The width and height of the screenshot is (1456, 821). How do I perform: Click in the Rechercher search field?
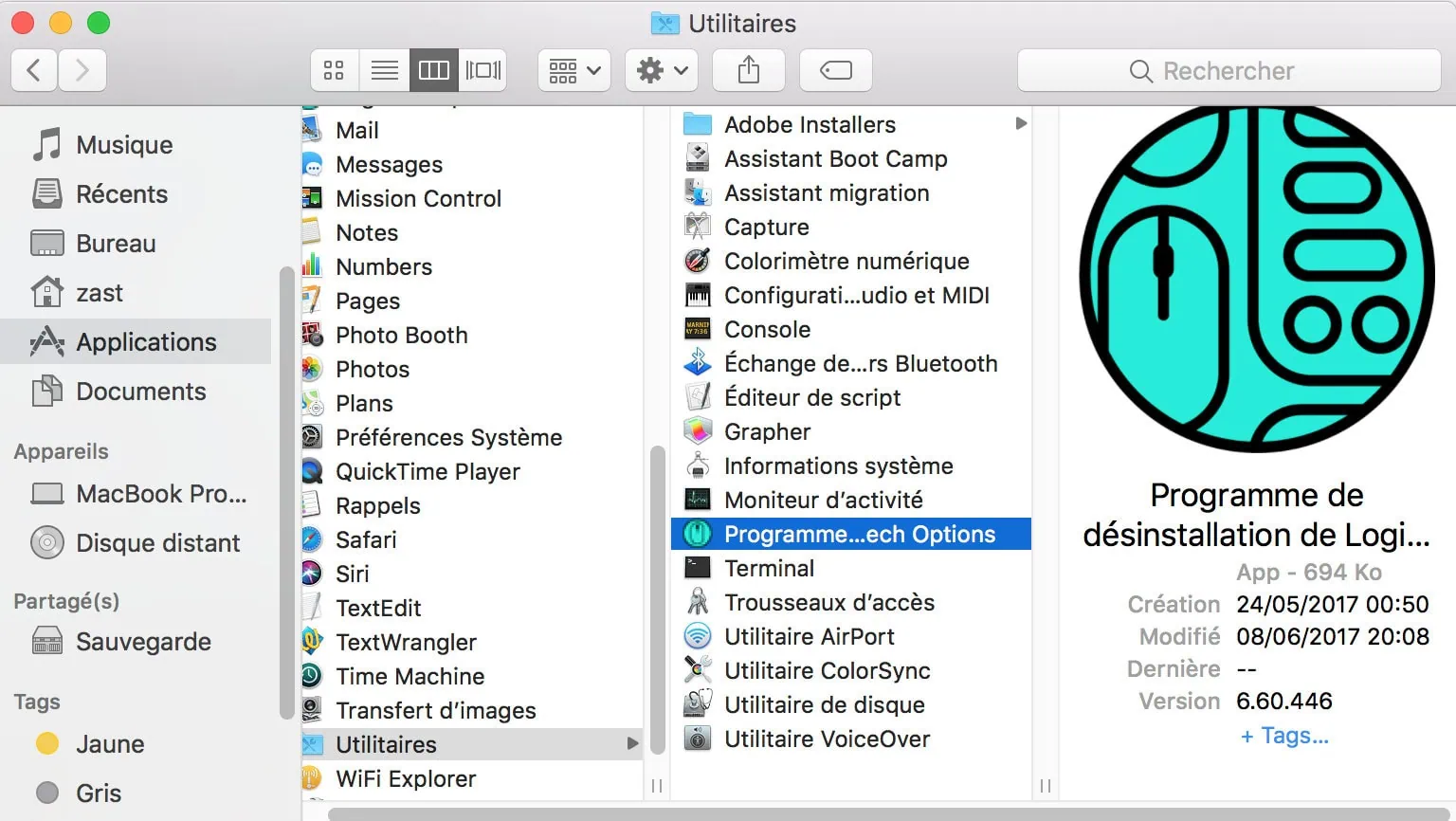pos(1228,71)
